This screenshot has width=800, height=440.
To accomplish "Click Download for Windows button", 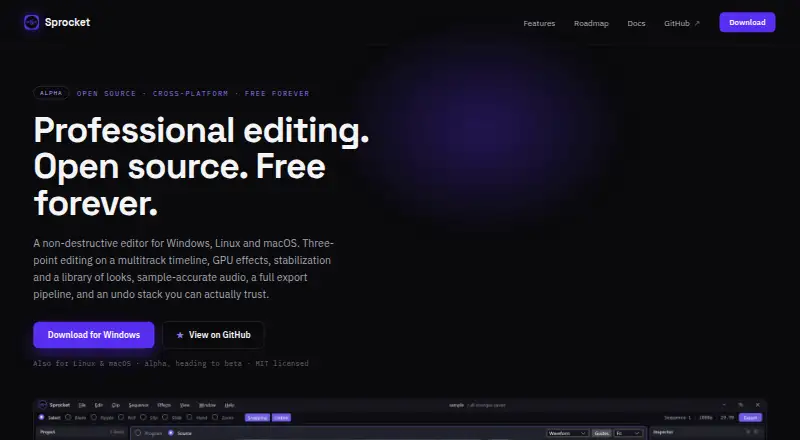I will [94, 335].
